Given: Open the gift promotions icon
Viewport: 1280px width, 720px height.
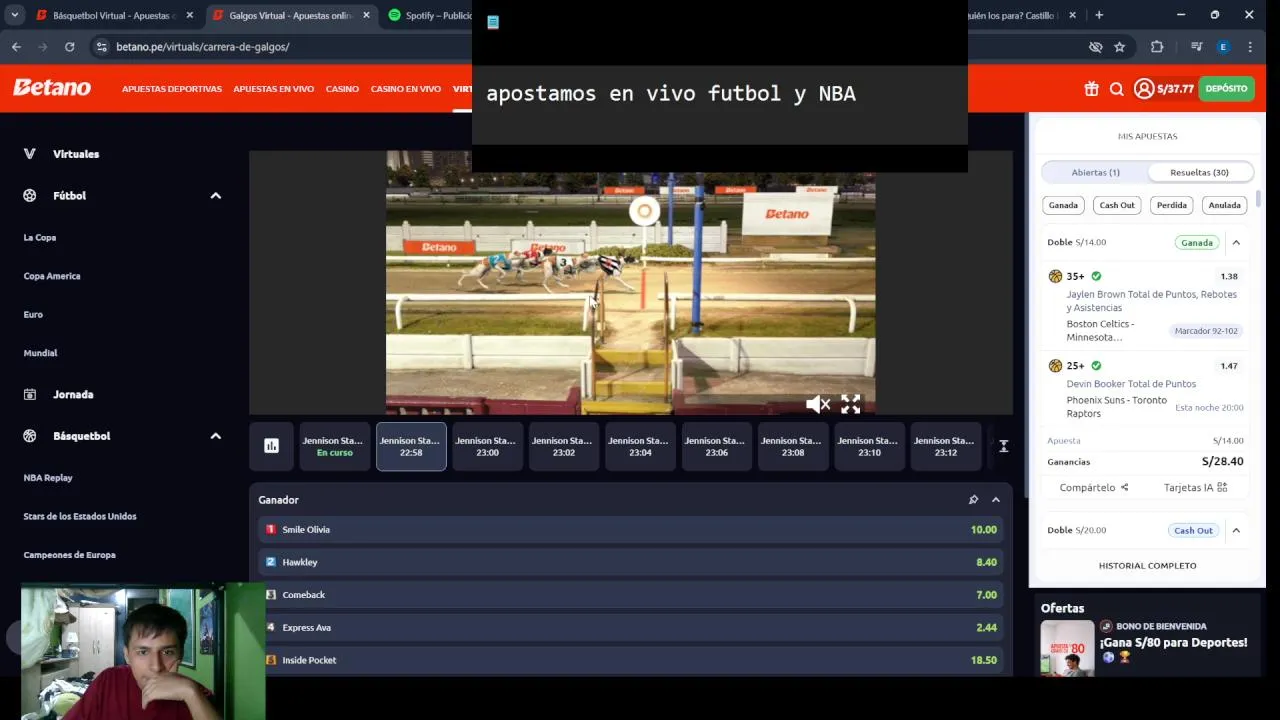Looking at the screenshot, I should tap(1091, 89).
